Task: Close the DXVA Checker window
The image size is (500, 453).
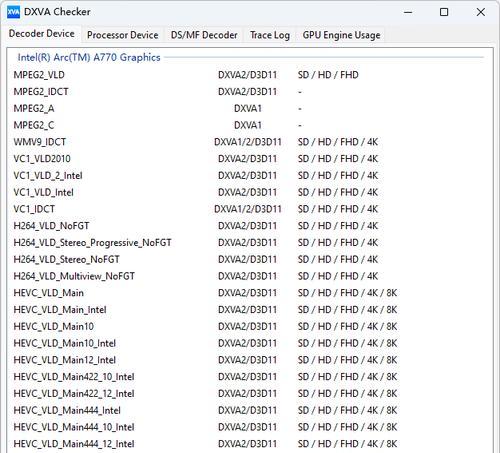Action: tap(480, 12)
